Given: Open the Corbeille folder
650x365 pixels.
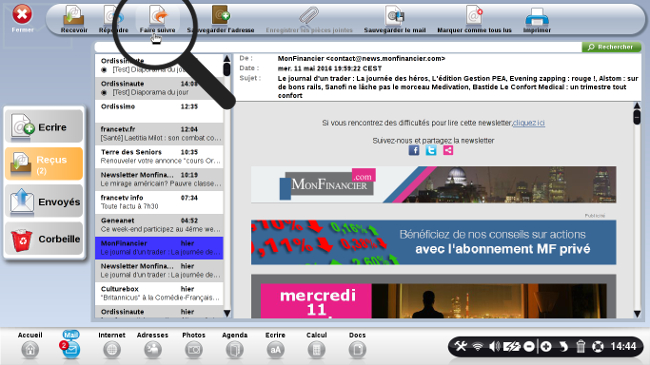Looking at the screenshot, I should pos(44,239).
